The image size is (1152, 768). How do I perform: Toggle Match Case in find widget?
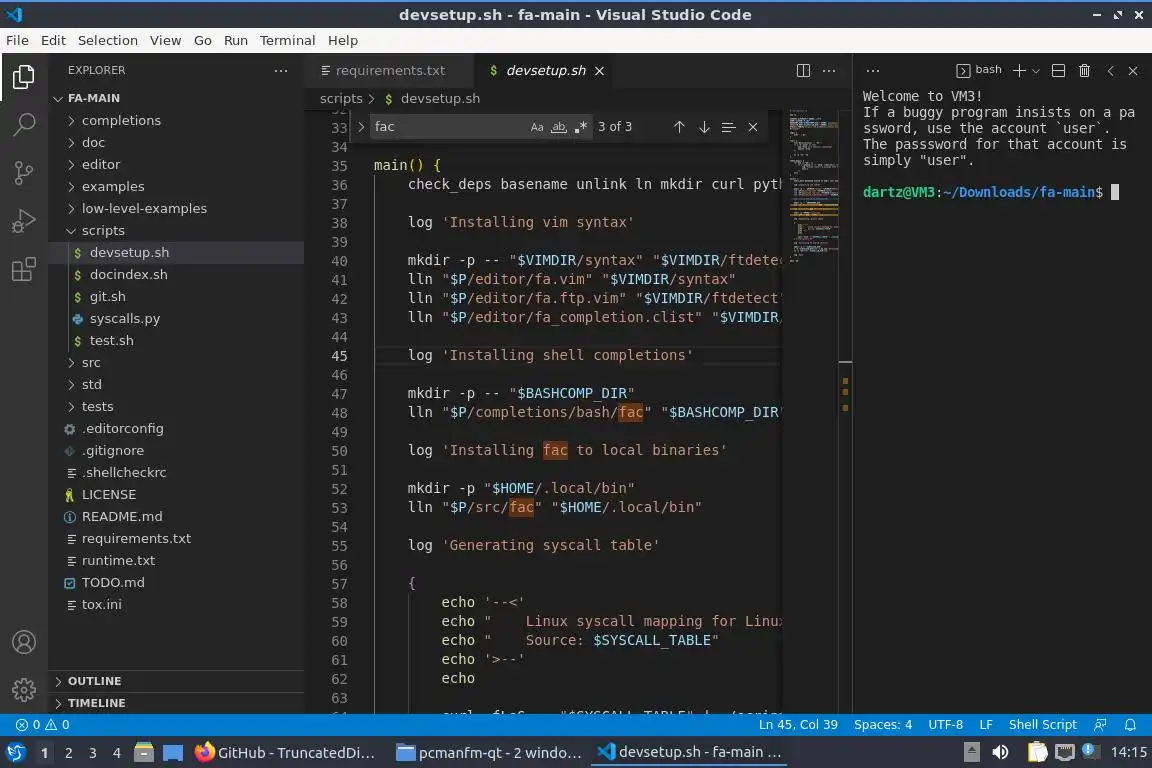(x=537, y=127)
